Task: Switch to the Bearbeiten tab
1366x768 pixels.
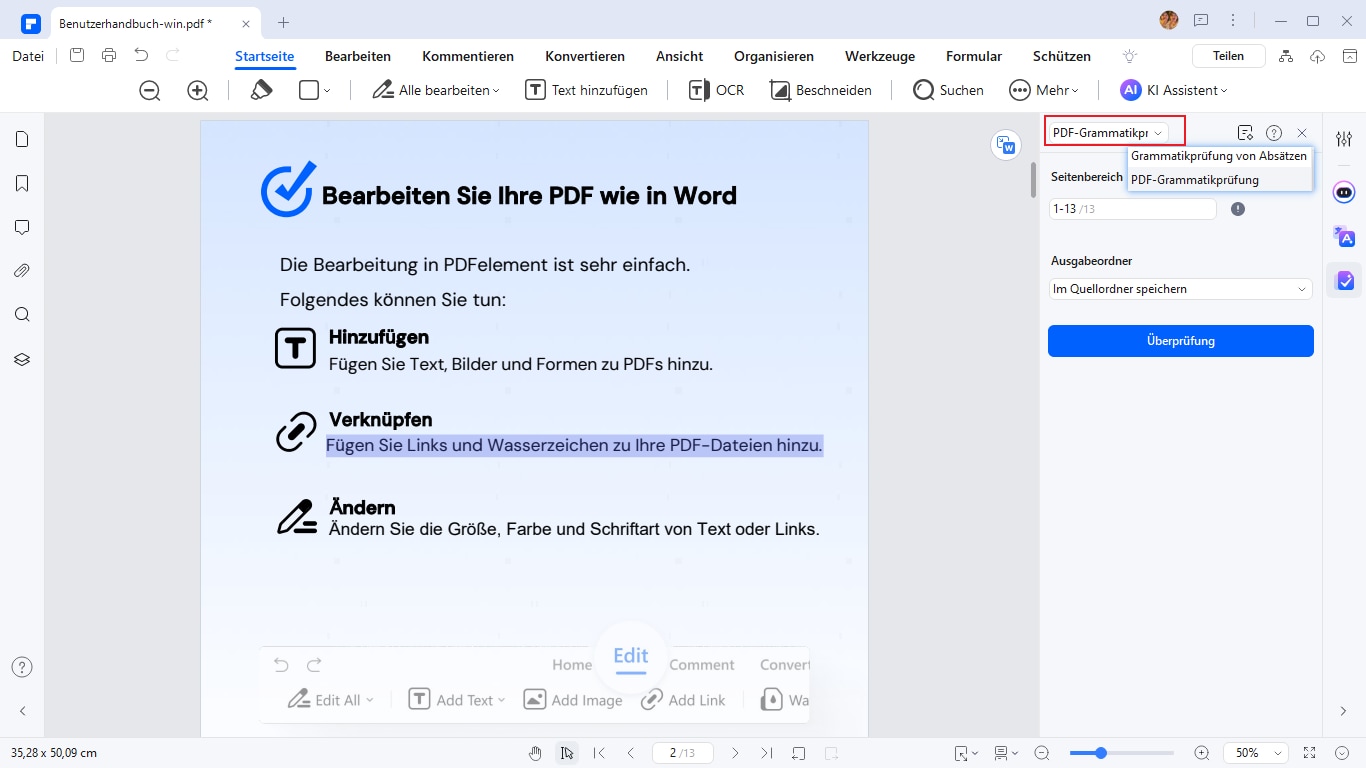Action: click(358, 56)
